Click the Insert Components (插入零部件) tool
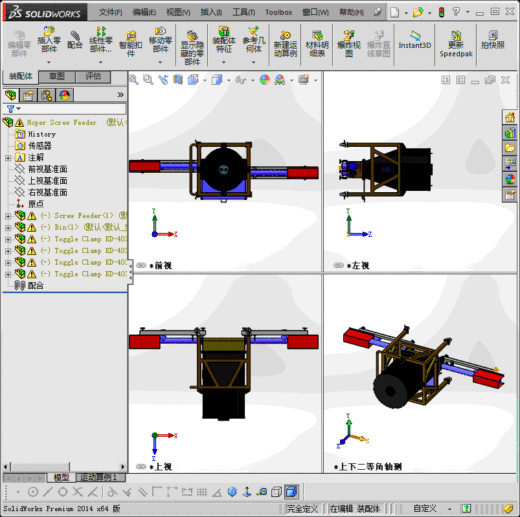 tap(49, 39)
